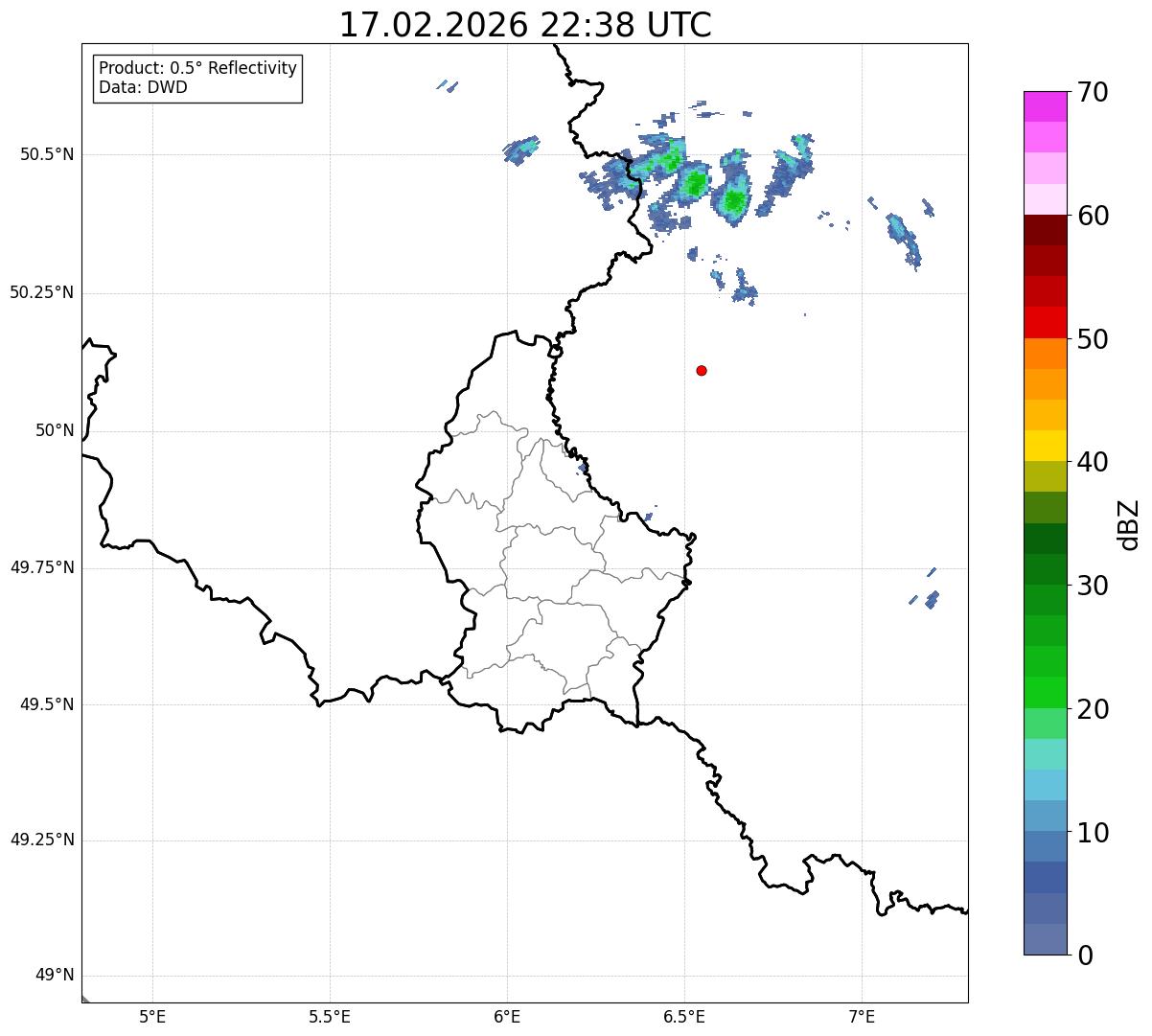Click the '49.25°N' latitude label
The width and height of the screenshot is (1152, 1036).
pyautogui.click(x=41, y=840)
